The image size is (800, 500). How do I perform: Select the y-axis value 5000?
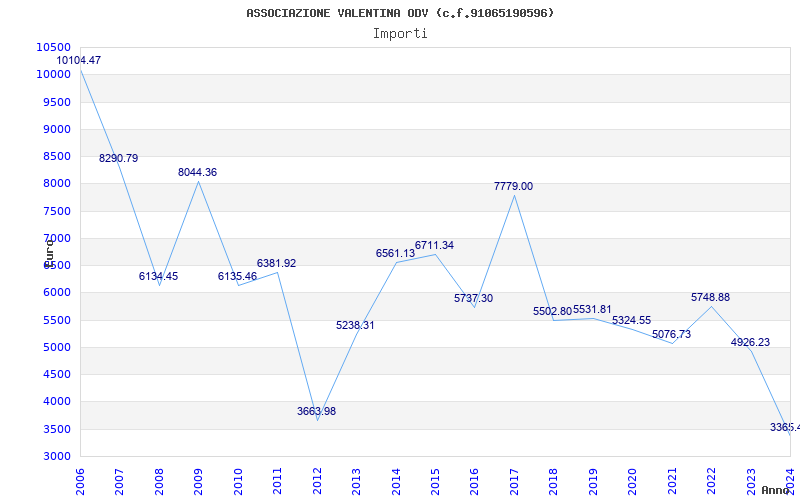coord(56,347)
